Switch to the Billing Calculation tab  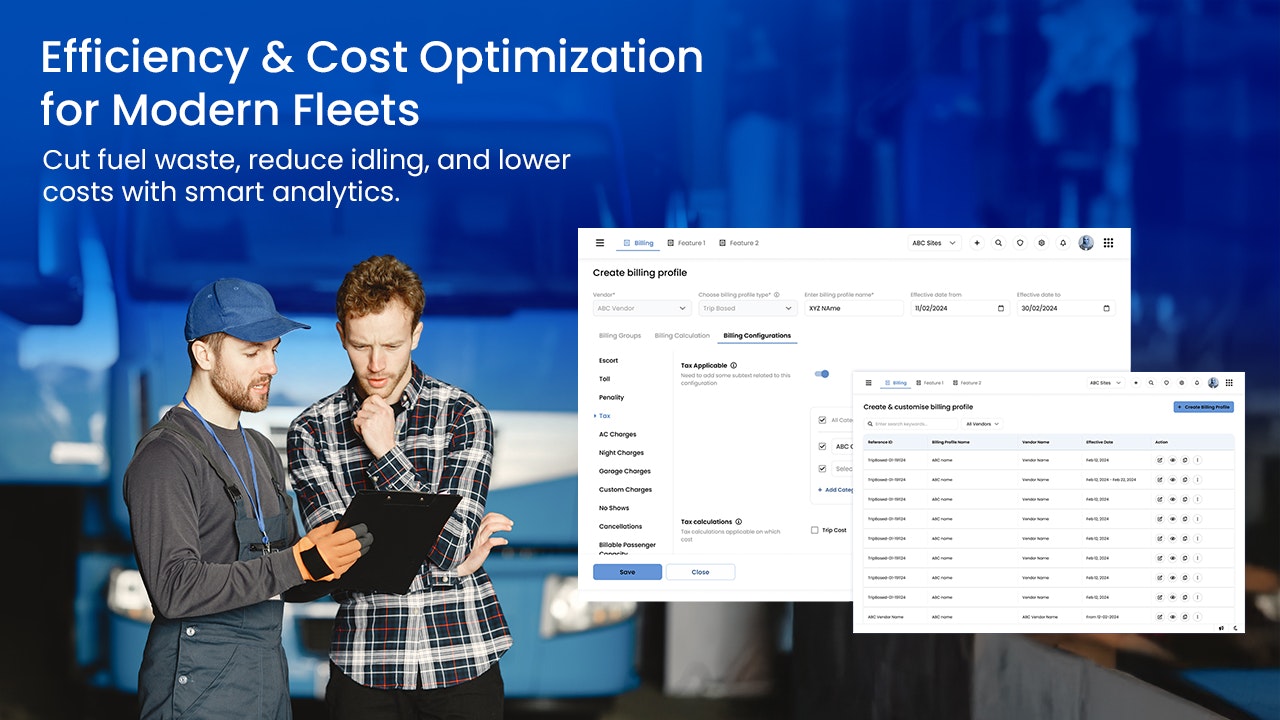[682, 336]
